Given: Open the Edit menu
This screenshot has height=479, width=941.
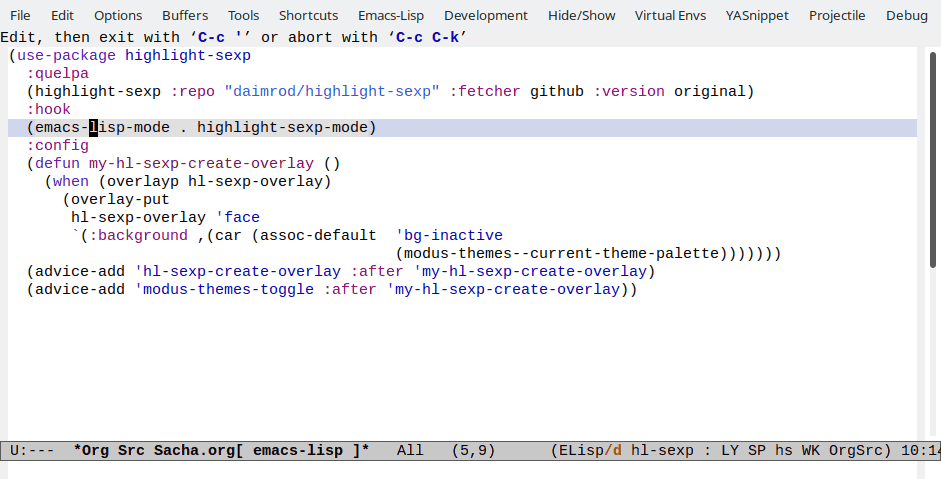Looking at the screenshot, I should pyautogui.click(x=62, y=15).
